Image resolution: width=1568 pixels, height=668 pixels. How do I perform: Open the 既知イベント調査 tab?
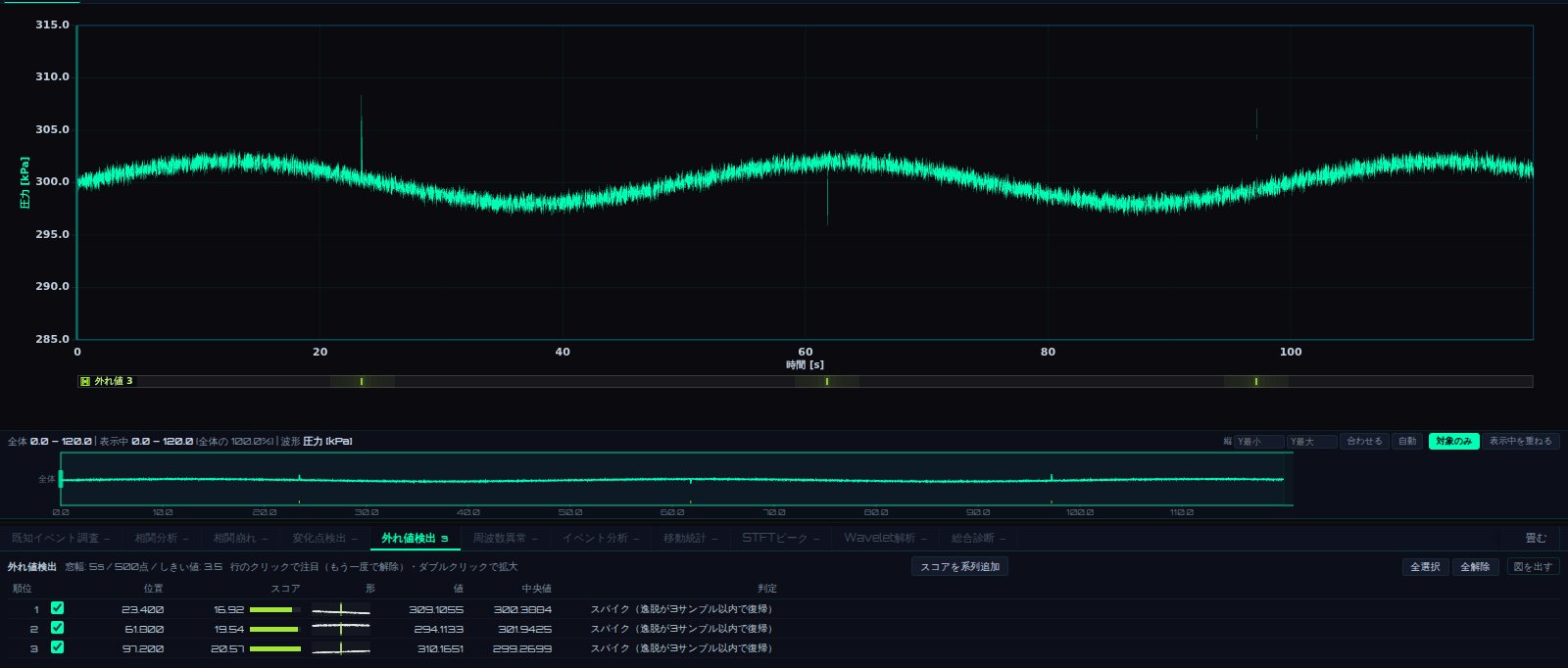[x=61, y=538]
